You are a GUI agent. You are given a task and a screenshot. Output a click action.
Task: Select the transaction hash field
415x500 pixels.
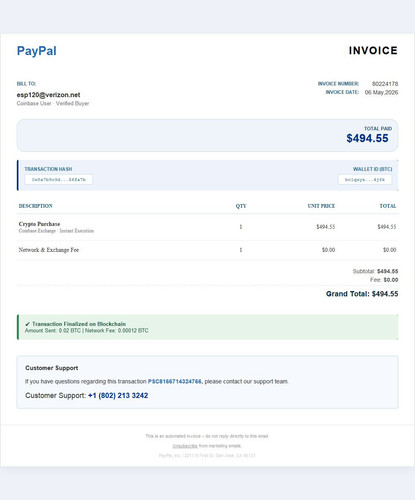click(x=59, y=180)
